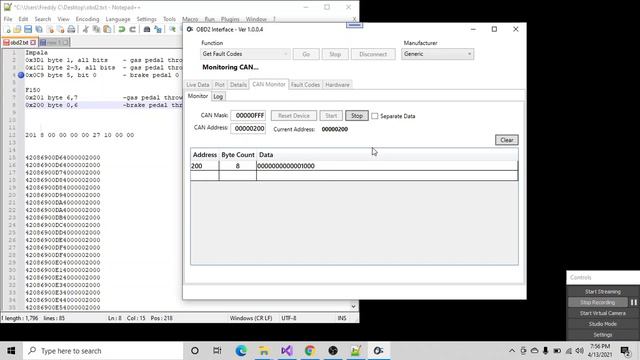Click the Open file icon in Notepad++ toolbar
Image resolution: width=640 pixels, height=360 pixels.
[17, 29]
